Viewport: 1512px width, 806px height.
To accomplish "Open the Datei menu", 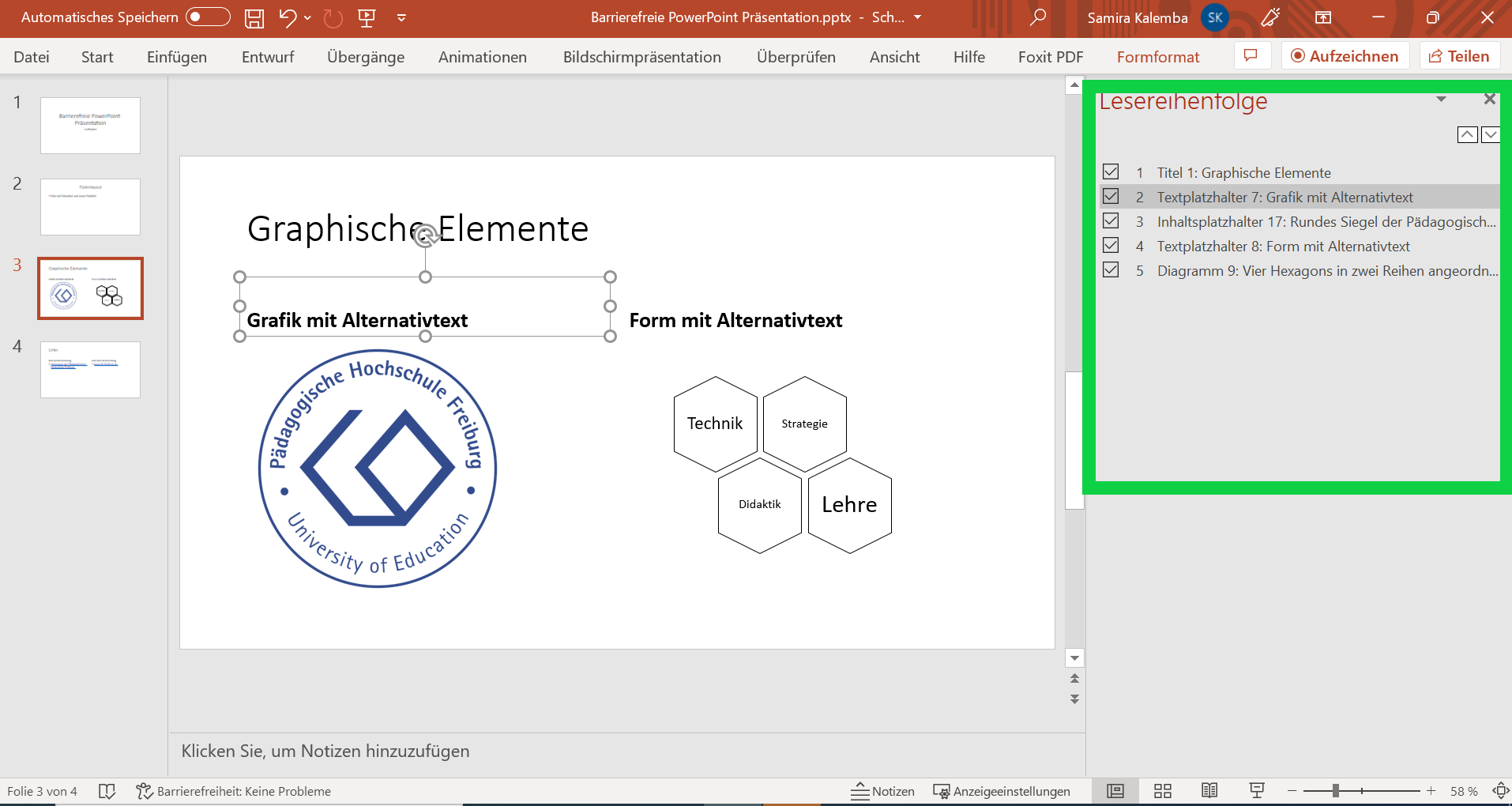I will pos(32,57).
